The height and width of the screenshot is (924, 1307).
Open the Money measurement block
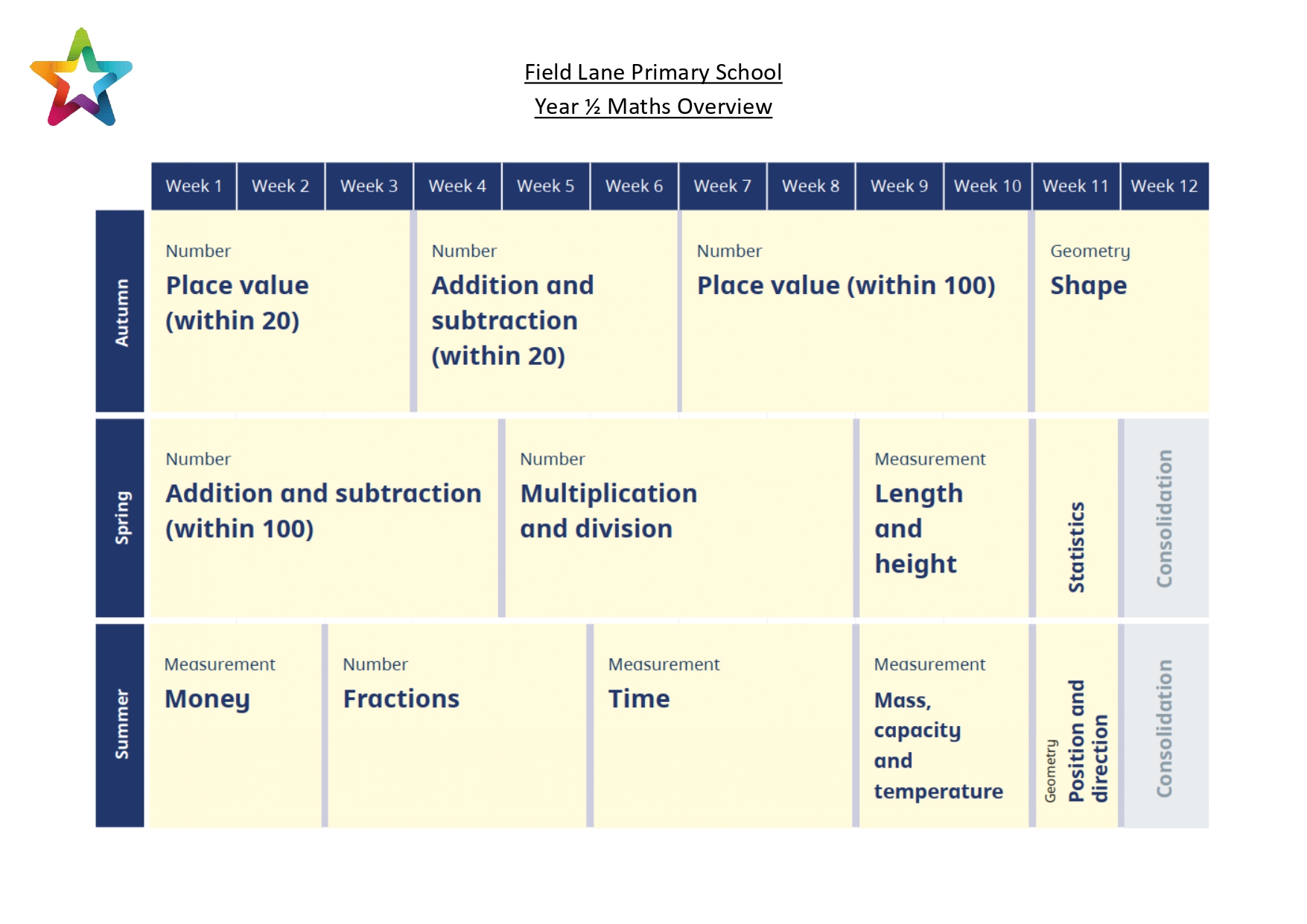pos(235,725)
